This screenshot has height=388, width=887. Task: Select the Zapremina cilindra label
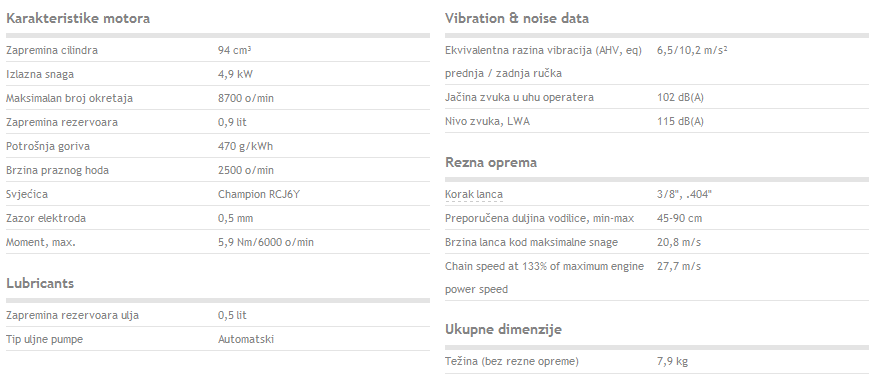(52, 50)
